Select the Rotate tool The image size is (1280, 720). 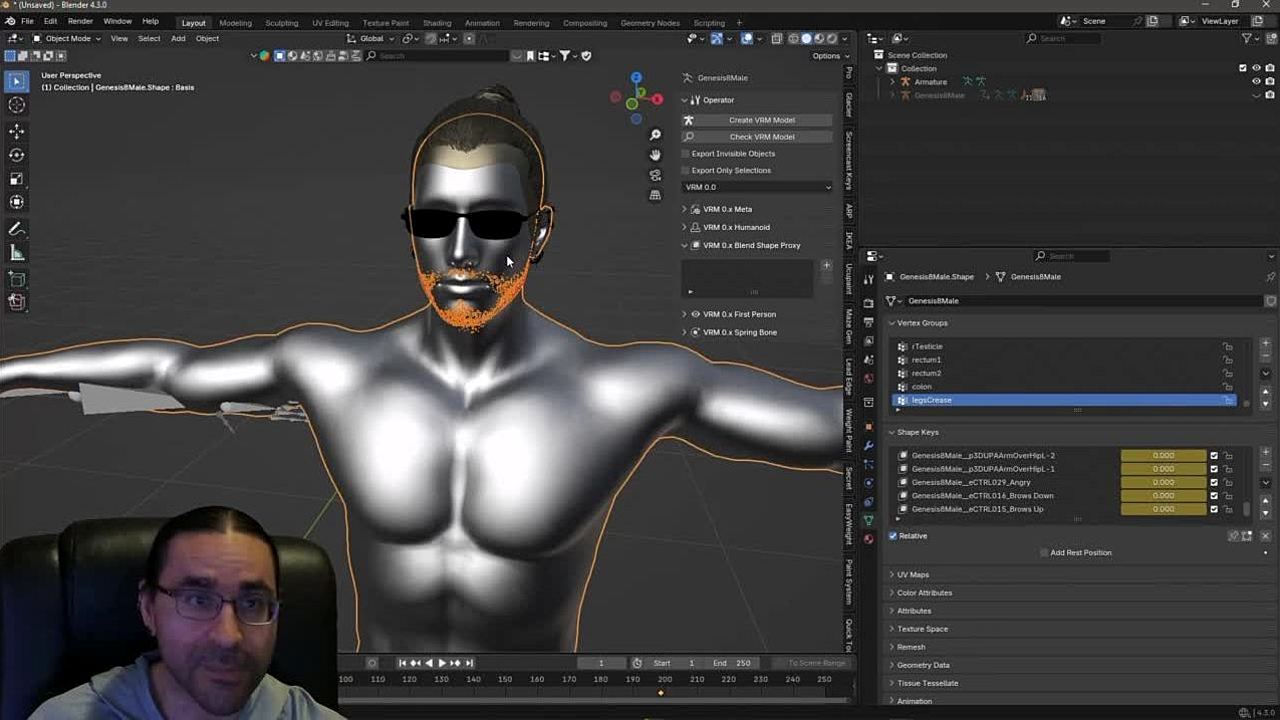[17, 155]
